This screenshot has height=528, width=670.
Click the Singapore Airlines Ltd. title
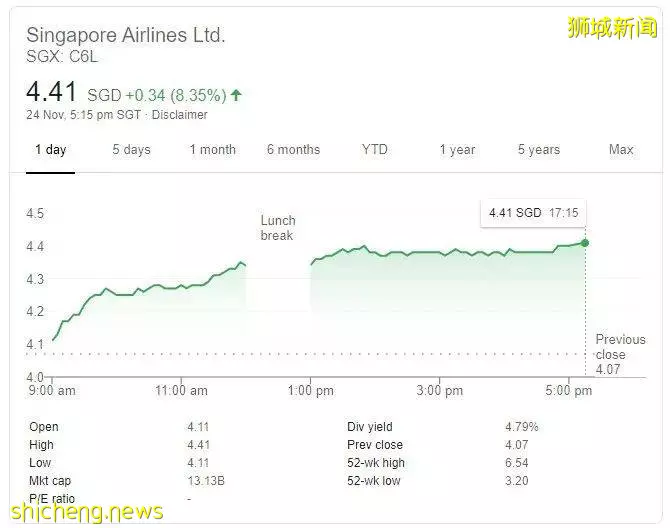coord(126,35)
